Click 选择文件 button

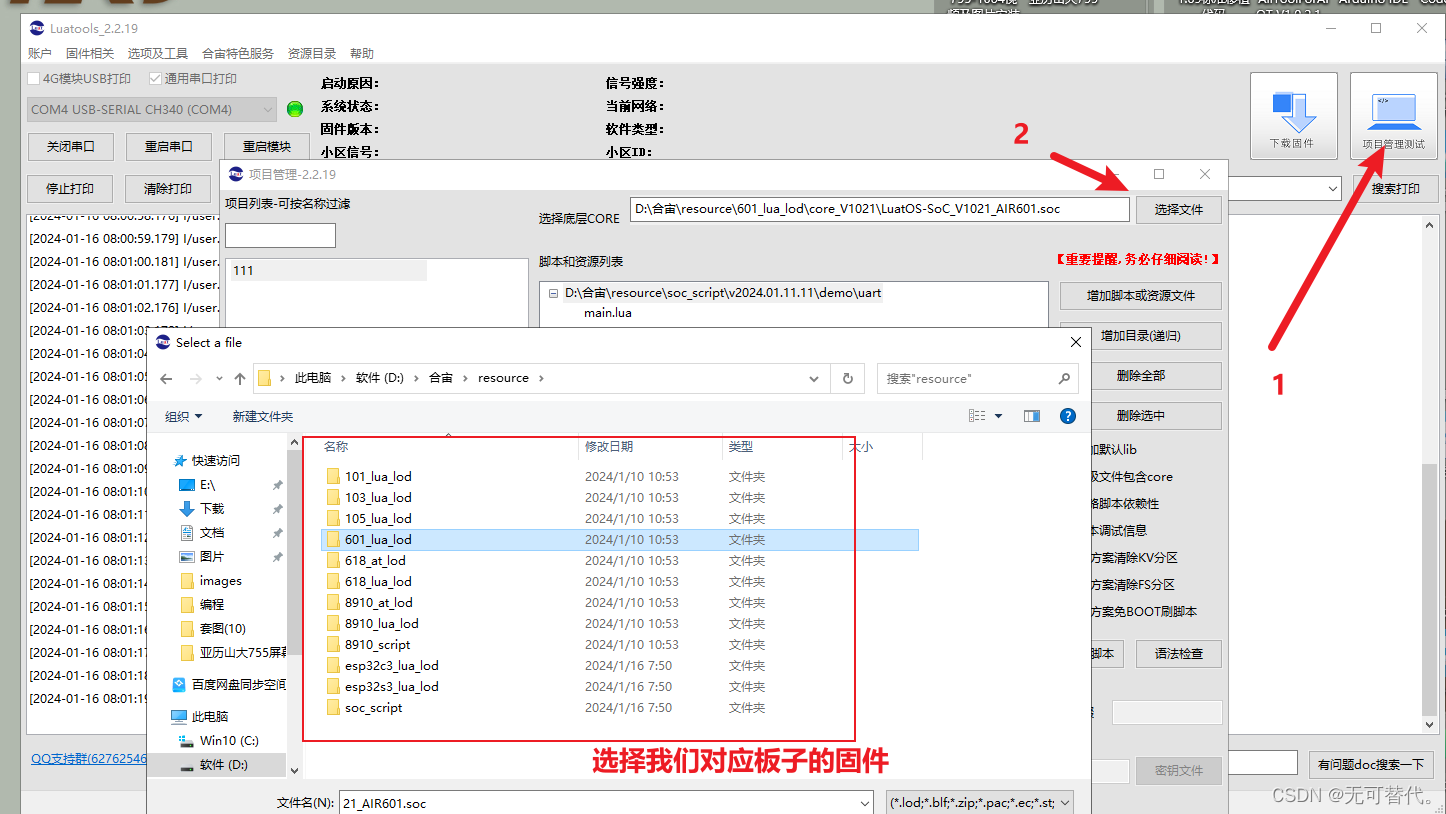[1178, 209]
